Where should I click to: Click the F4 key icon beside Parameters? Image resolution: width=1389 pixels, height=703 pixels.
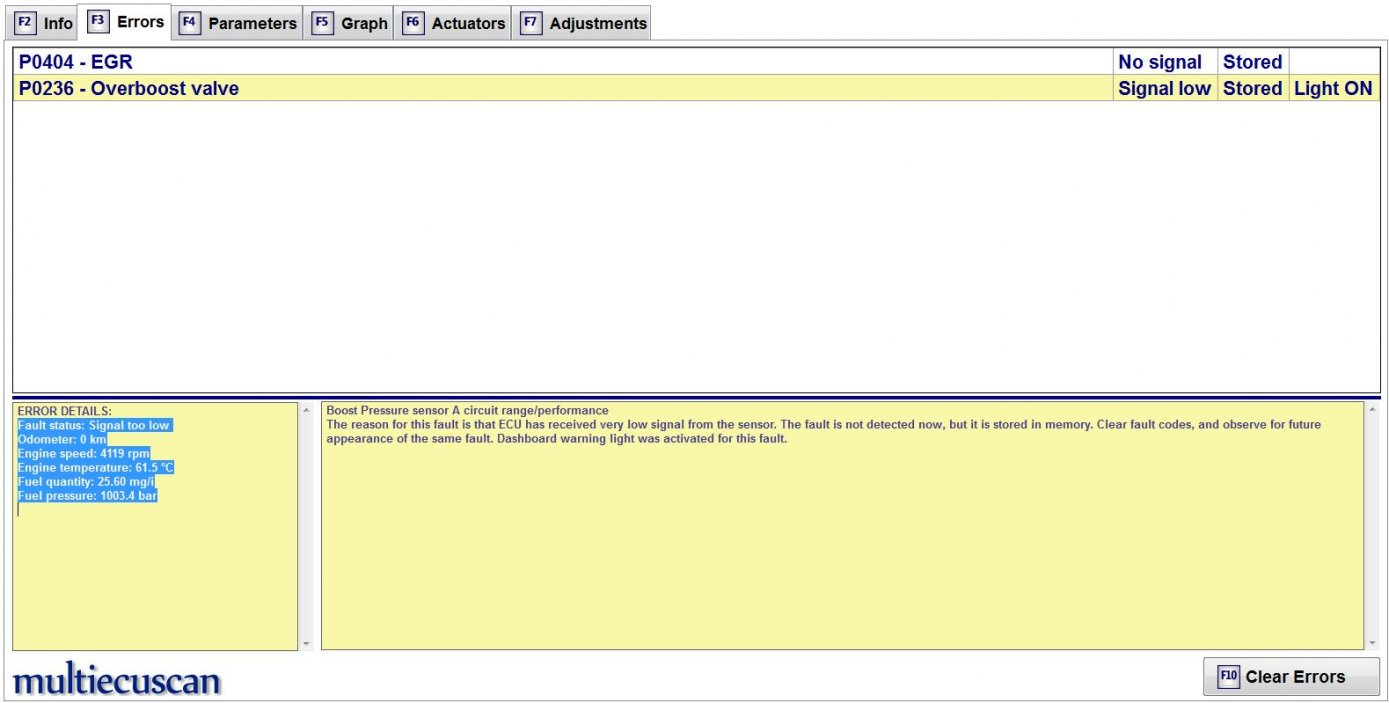[x=190, y=23]
